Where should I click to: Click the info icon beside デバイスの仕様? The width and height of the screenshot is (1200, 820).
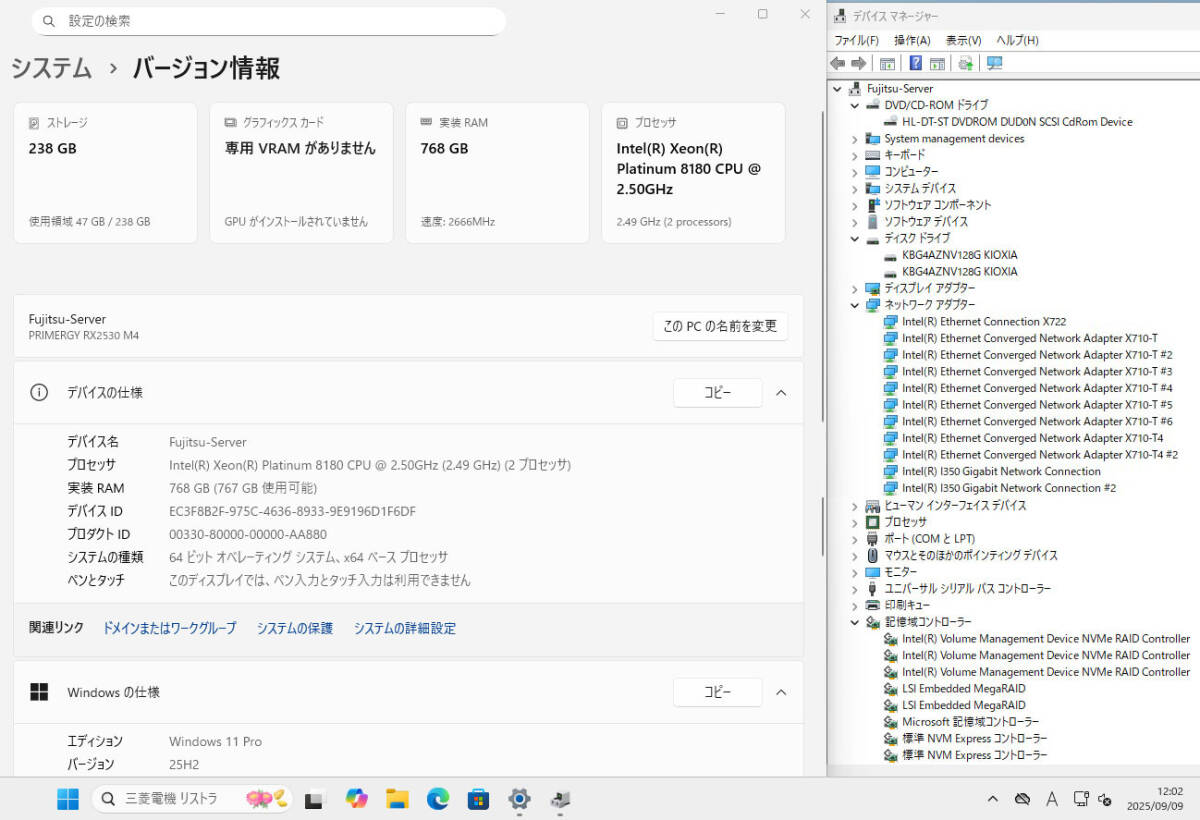click(39, 392)
